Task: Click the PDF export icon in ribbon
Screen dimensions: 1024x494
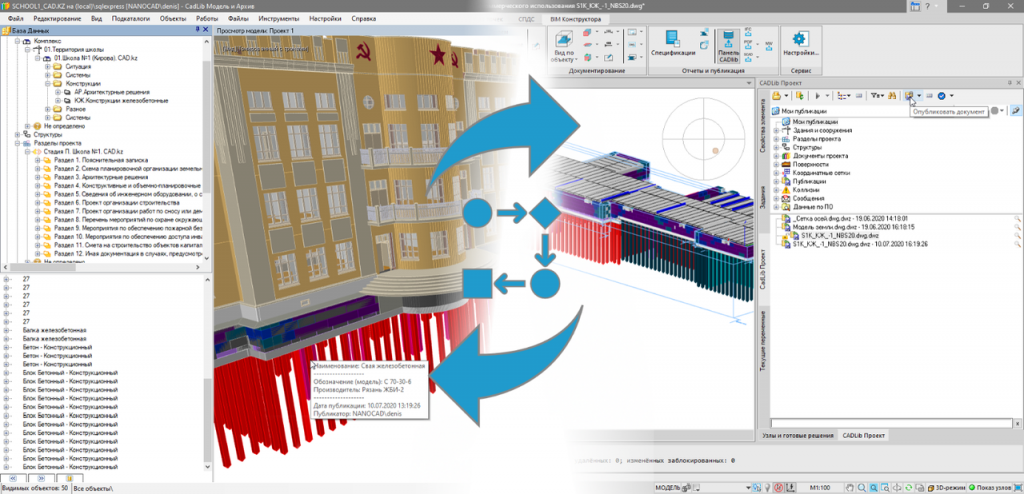Action: [748, 43]
